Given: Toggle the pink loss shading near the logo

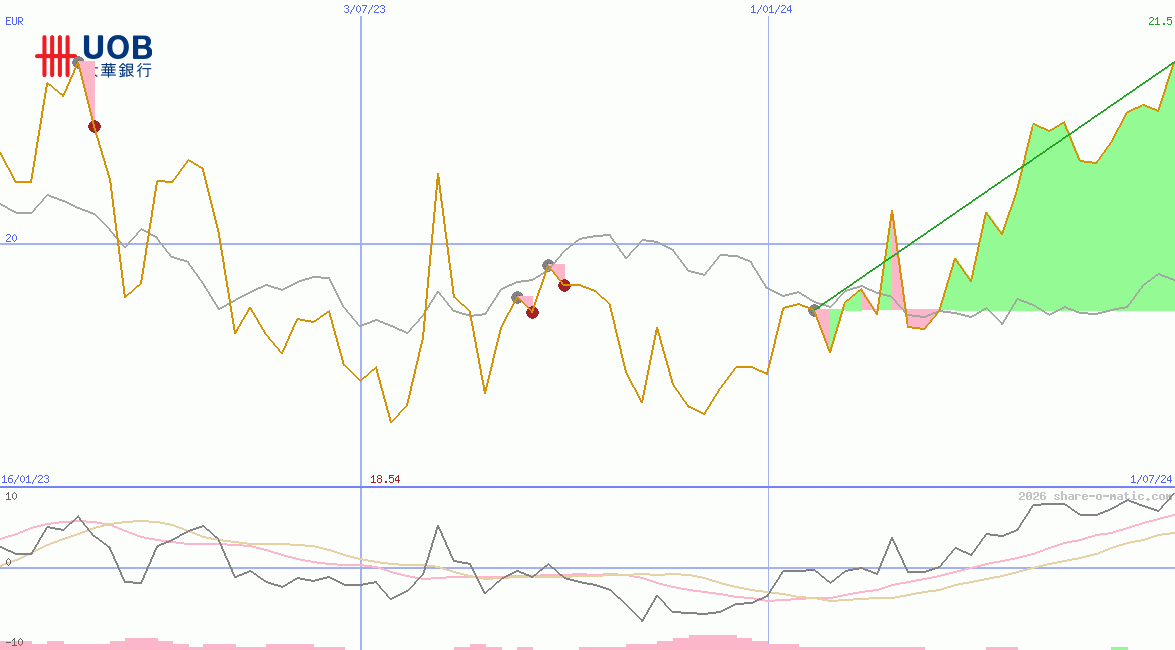Looking at the screenshot, I should [x=88, y=90].
